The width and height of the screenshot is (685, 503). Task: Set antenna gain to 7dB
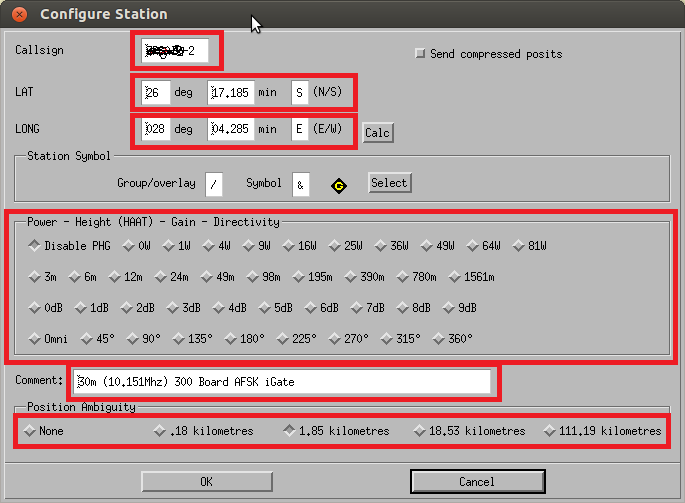[367, 308]
